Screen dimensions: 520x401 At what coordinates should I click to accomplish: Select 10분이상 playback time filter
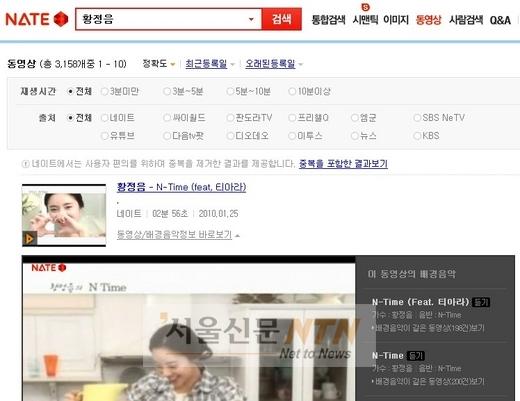[x=292, y=91]
